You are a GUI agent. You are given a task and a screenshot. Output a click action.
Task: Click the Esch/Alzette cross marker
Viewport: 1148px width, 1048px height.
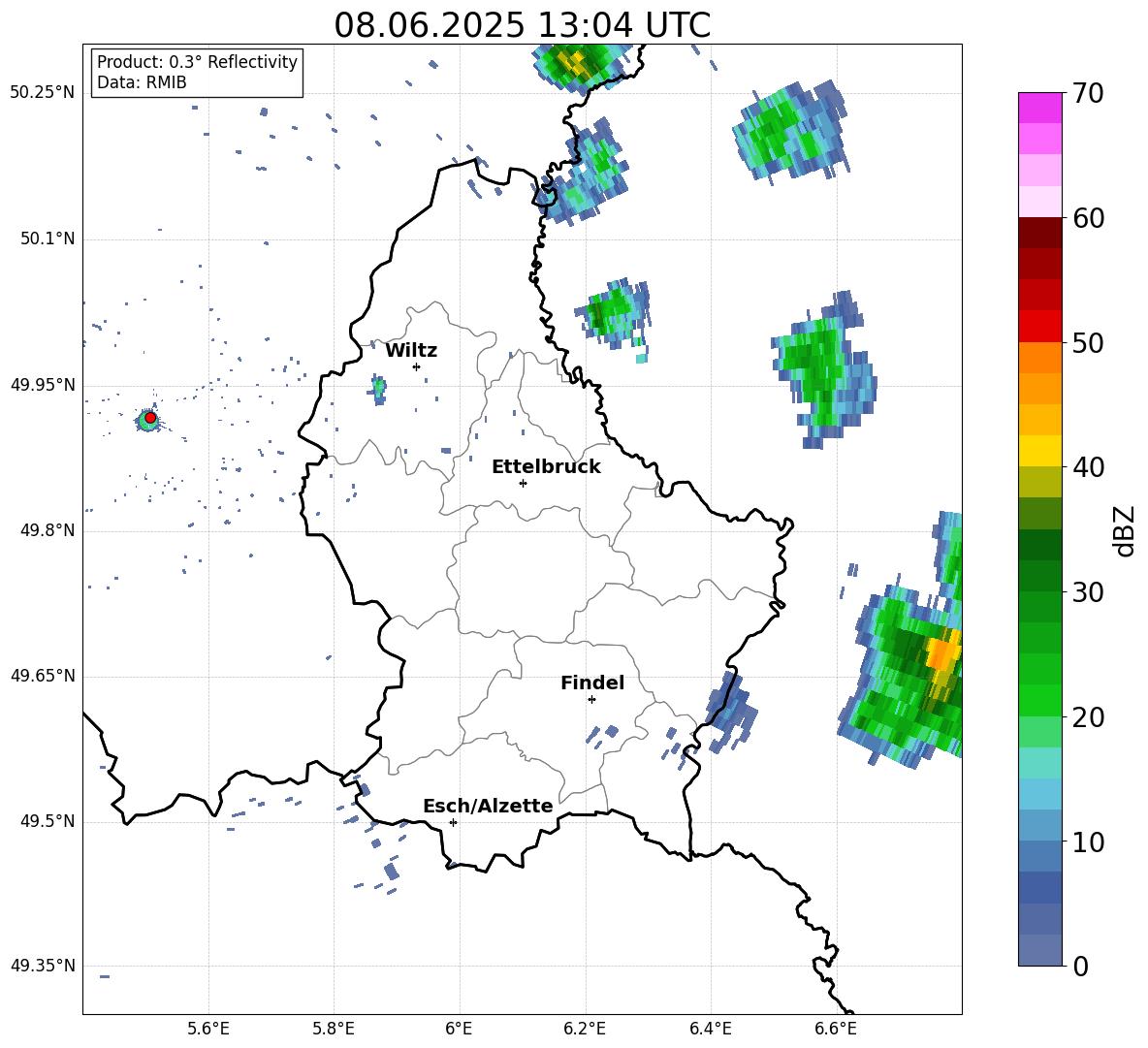coord(453,822)
